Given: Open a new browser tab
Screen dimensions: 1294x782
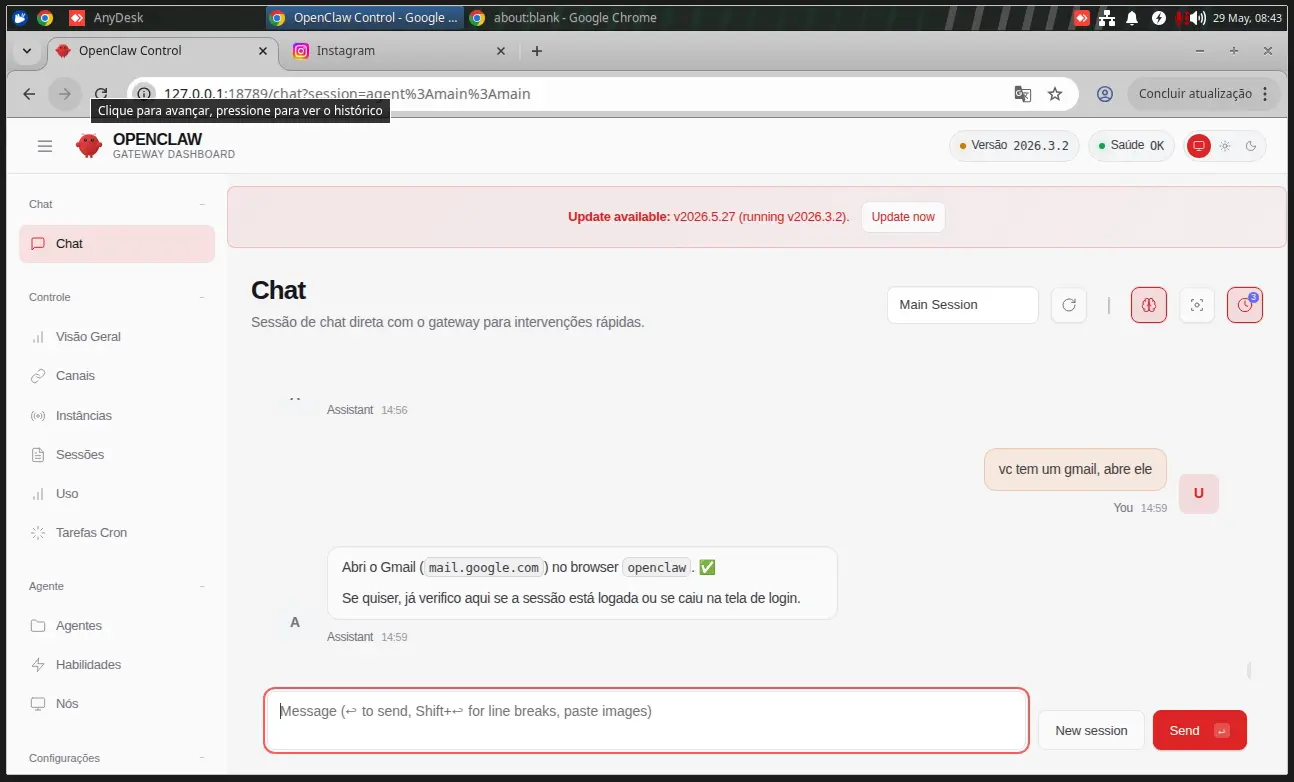Looking at the screenshot, I should click(x=537, y=51).
